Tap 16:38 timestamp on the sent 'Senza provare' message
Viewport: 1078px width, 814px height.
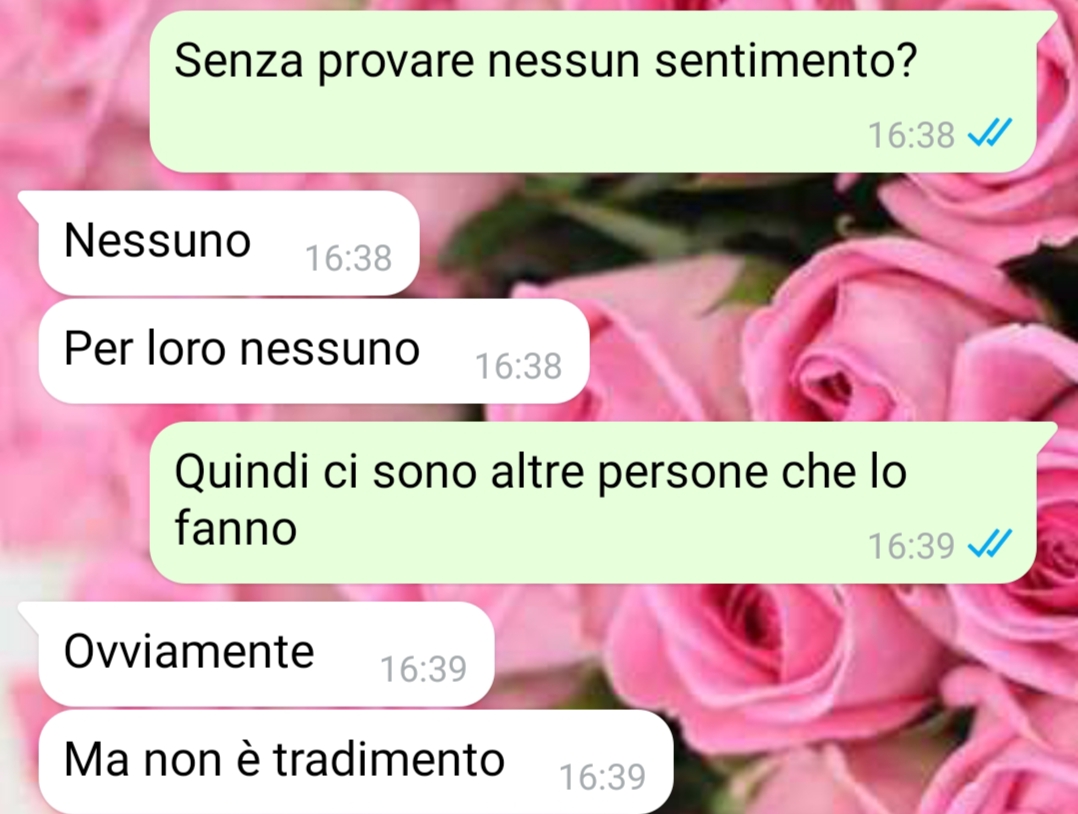point(911,135)
